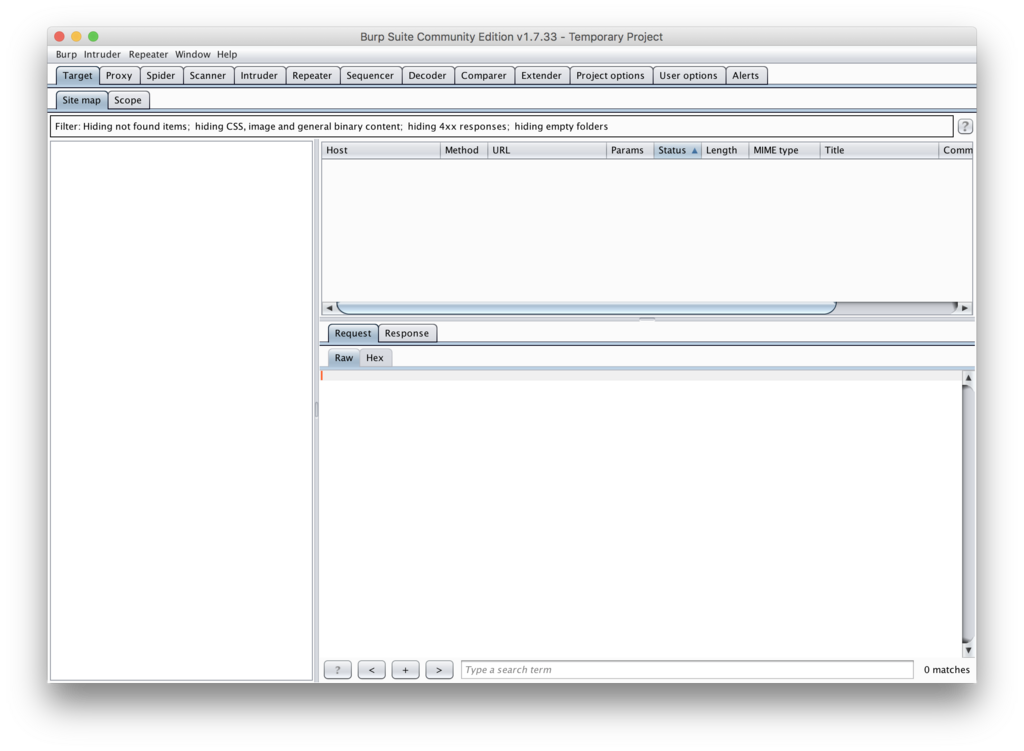Click the search help question-mark button
The height and width of the screenshot is (751, 1024).
coord(338,669)
